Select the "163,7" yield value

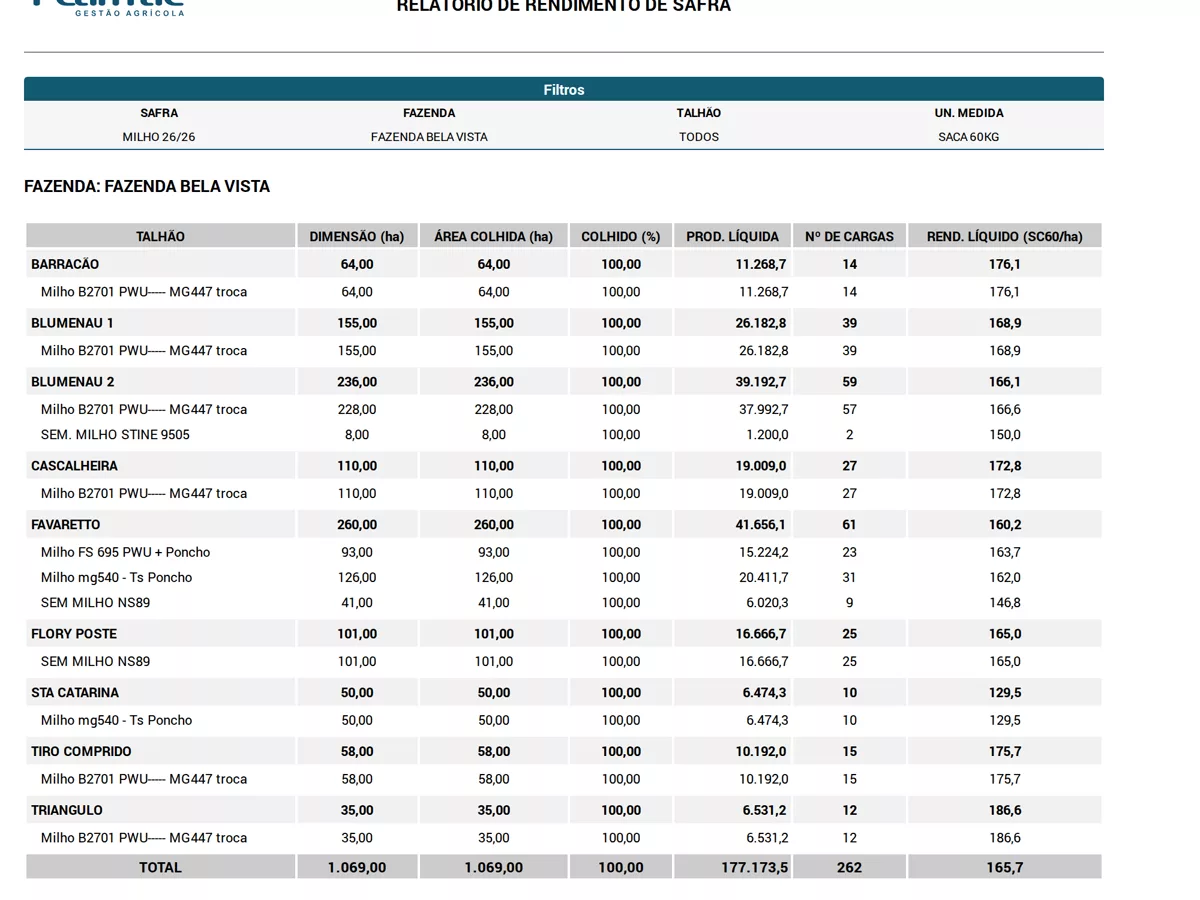[1004, 552]
